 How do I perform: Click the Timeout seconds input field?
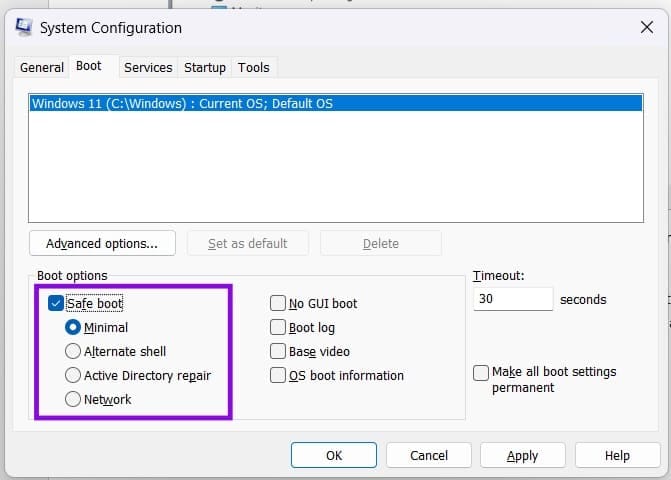[x=513, y=299]
